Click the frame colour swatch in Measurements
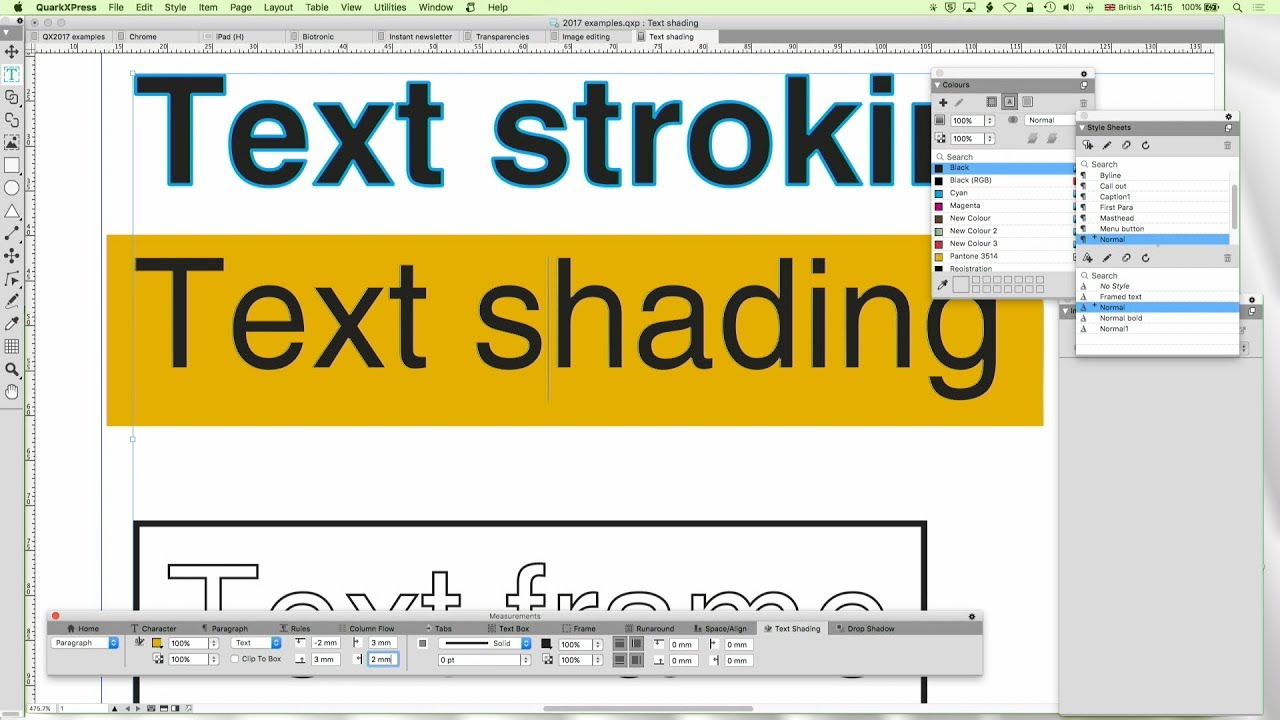Image resolution: width=1280 pixels, height=720 pixels. 546,644
